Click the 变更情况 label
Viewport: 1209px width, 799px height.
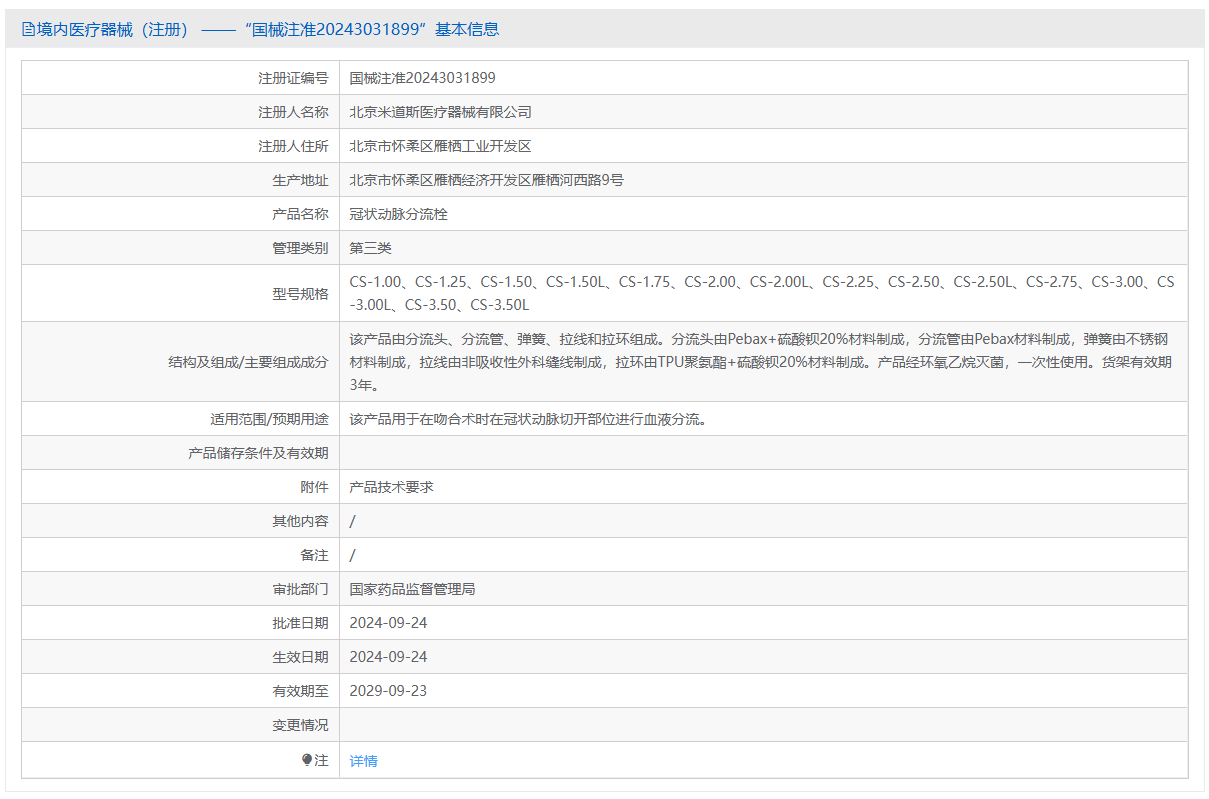[300, 725]
